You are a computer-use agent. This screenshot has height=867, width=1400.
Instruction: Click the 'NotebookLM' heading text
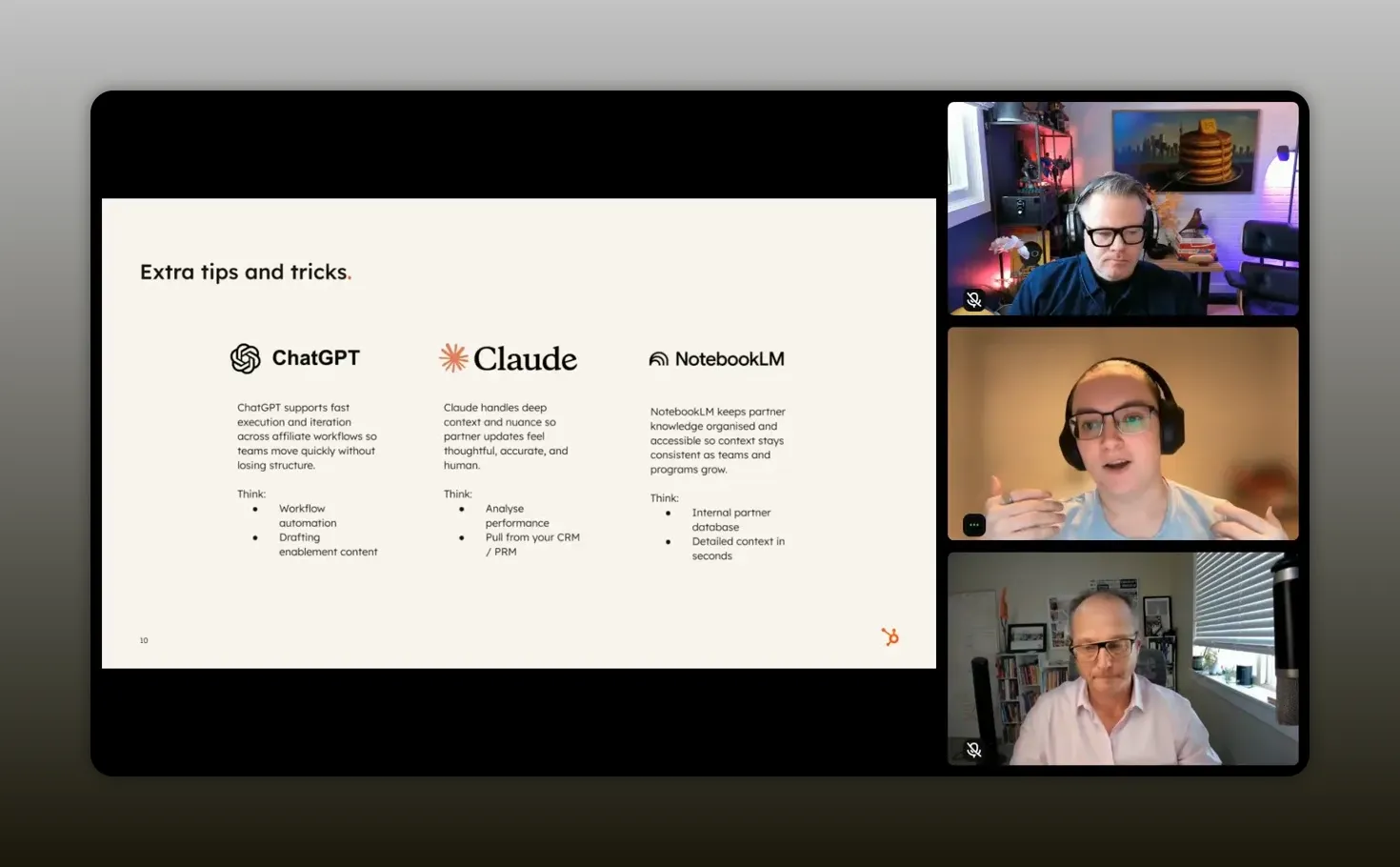tap(730, 359)
